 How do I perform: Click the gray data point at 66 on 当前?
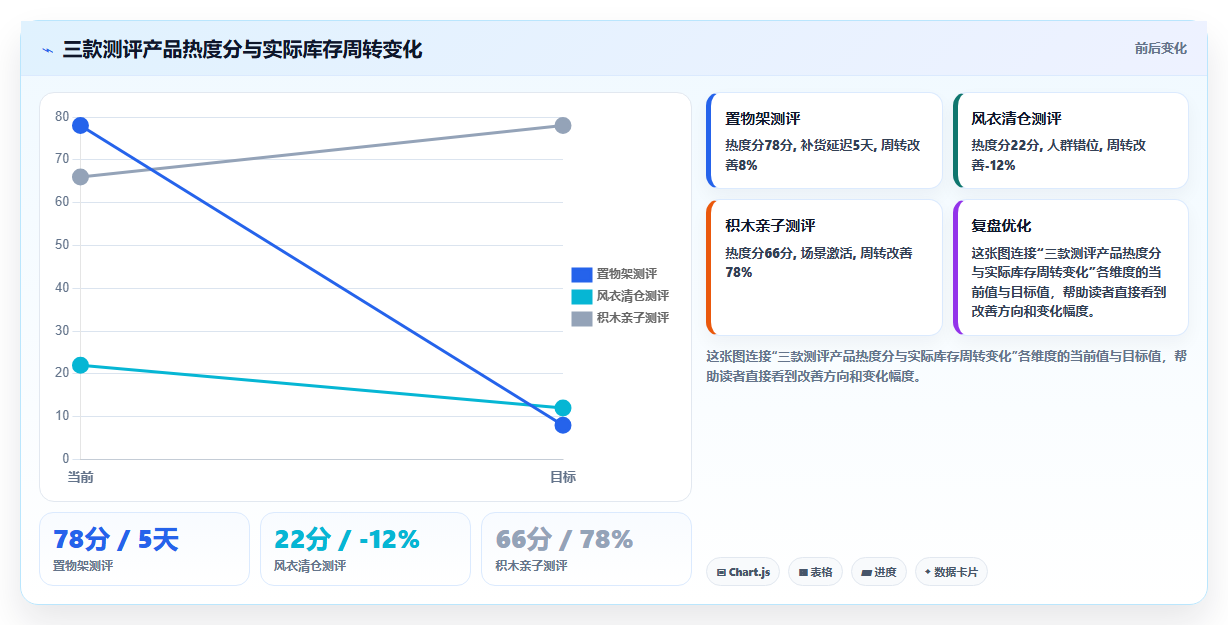coord(80,177)
